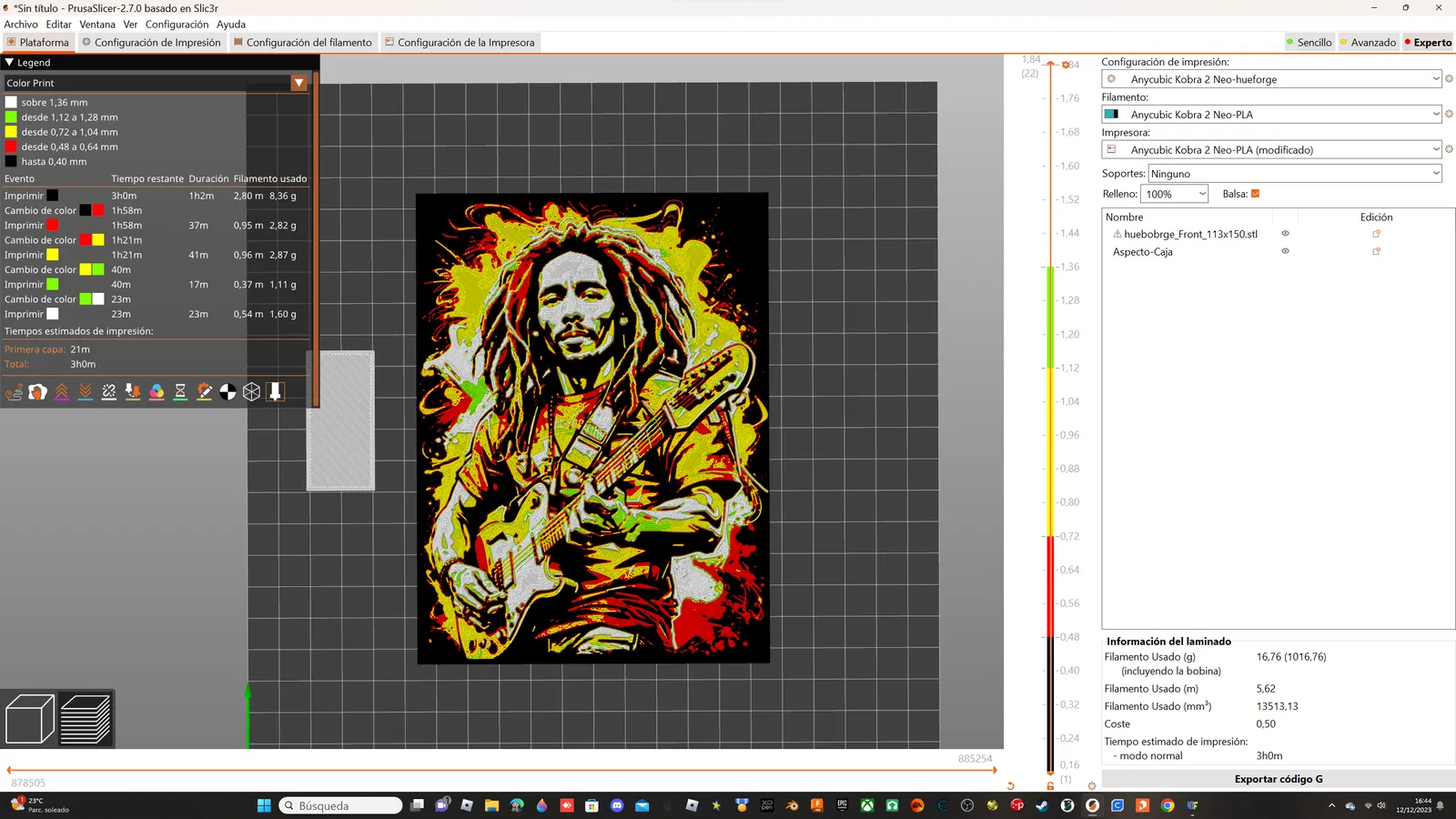1456x819 pixels.
Task: Open Archivo menu
Action: pyautogui.click(x=21, y=25)
